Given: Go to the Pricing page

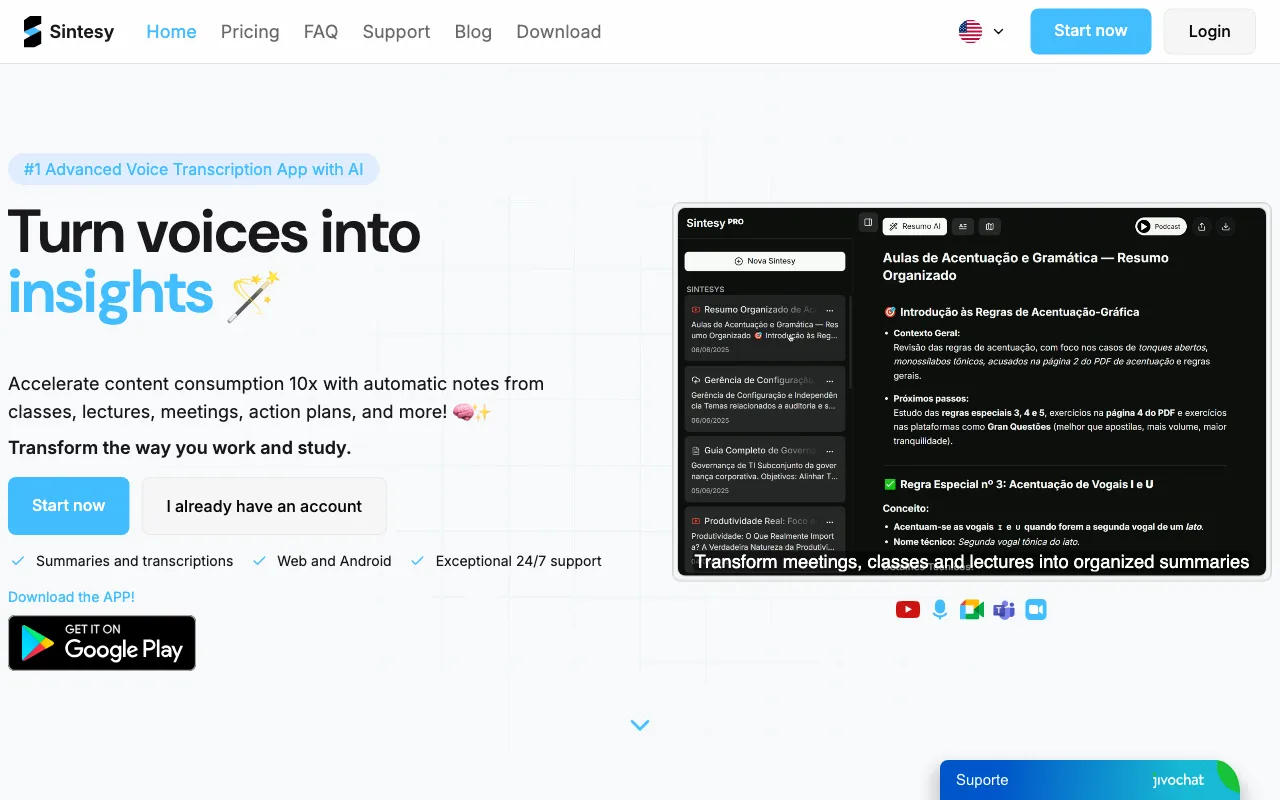Looking at the screenshot, I should click(x=250, y=32).
